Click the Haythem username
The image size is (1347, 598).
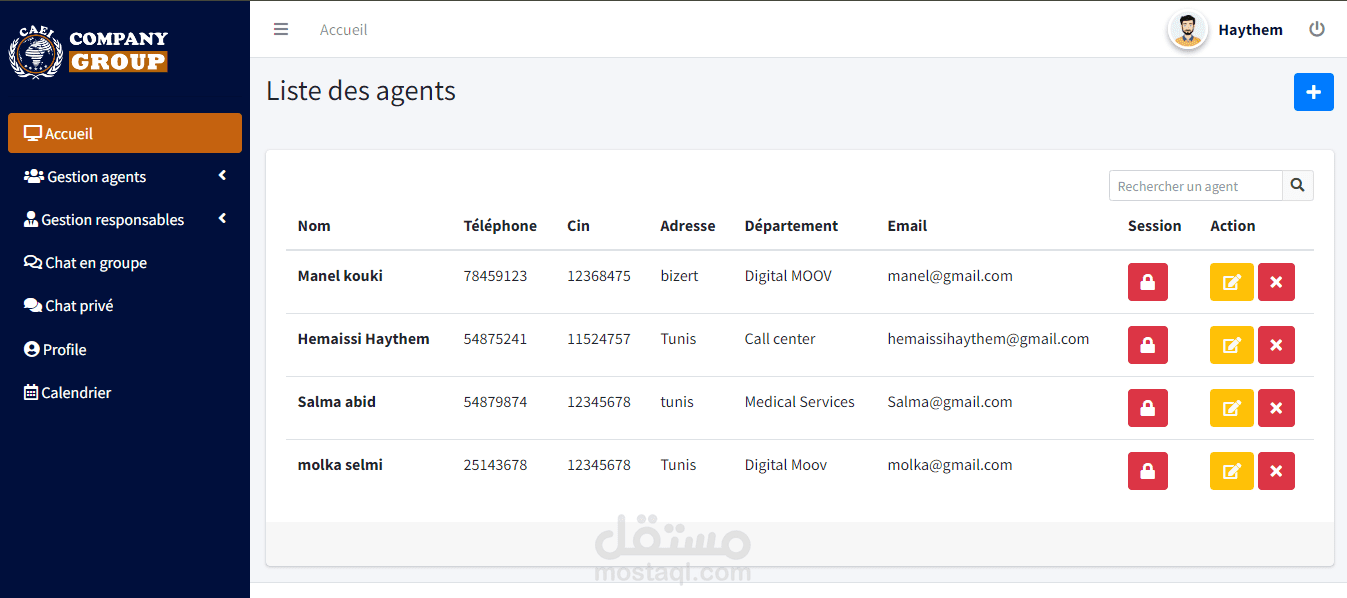[x=1250, y=30]
